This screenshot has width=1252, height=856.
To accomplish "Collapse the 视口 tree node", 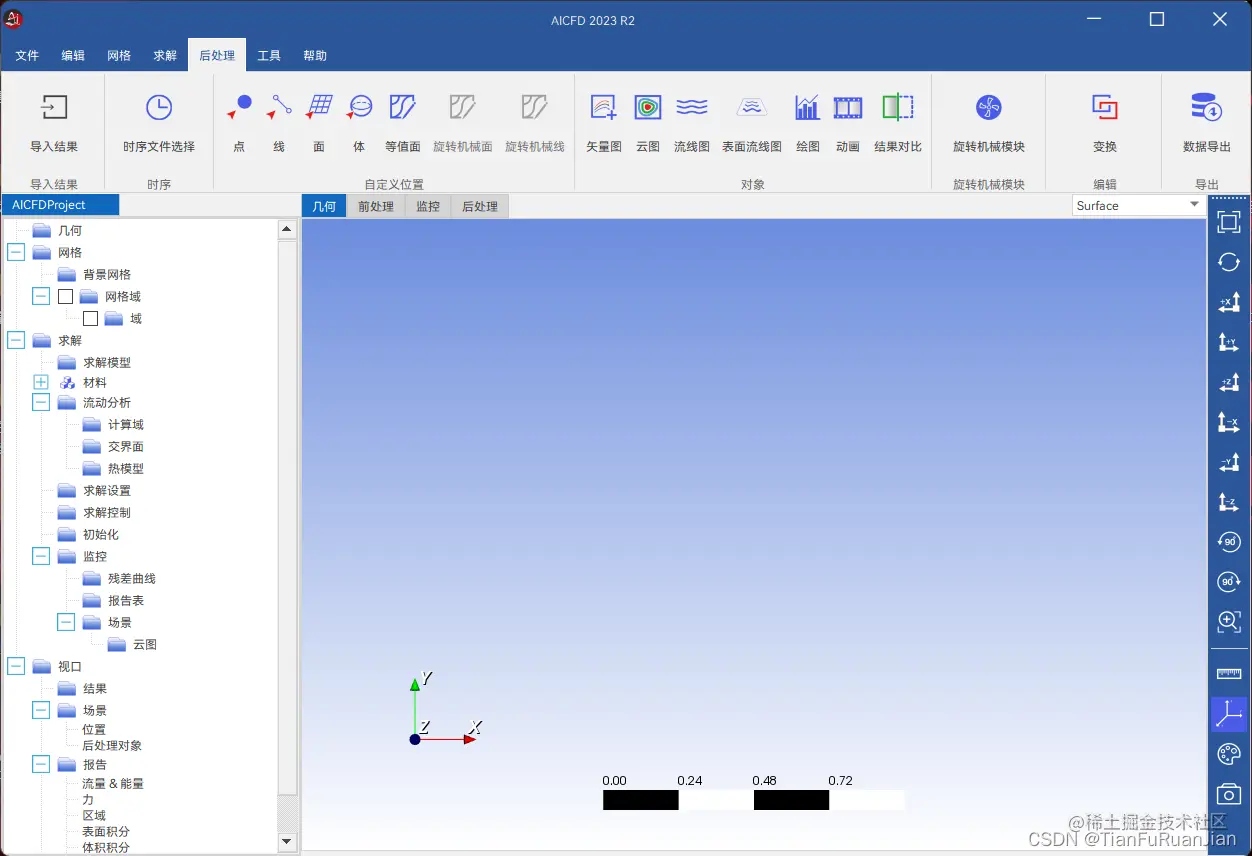I will pos(16,667).
